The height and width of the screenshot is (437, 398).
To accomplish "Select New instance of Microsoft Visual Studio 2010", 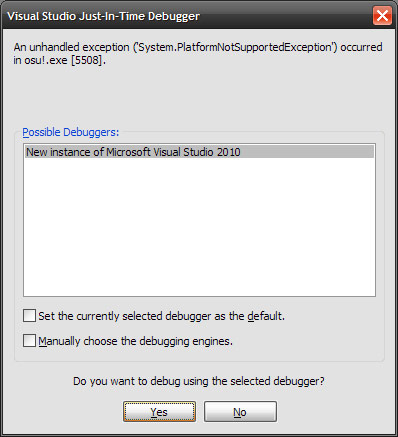I will [199, 152].
